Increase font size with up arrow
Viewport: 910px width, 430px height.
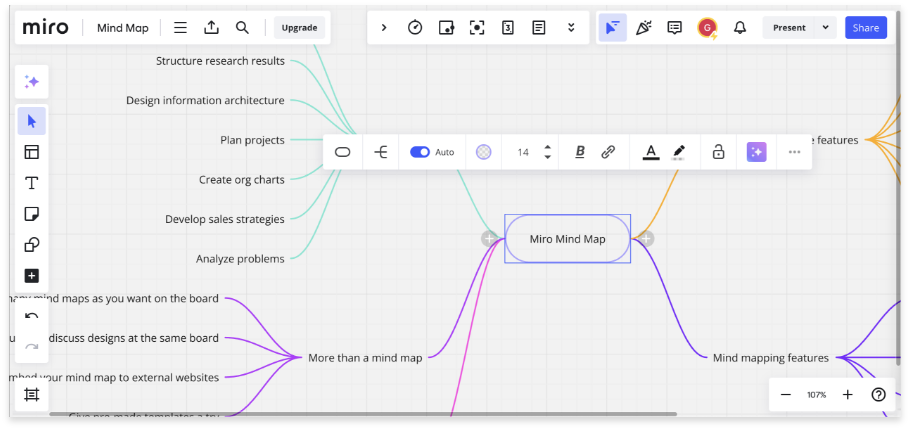[547, 147]
